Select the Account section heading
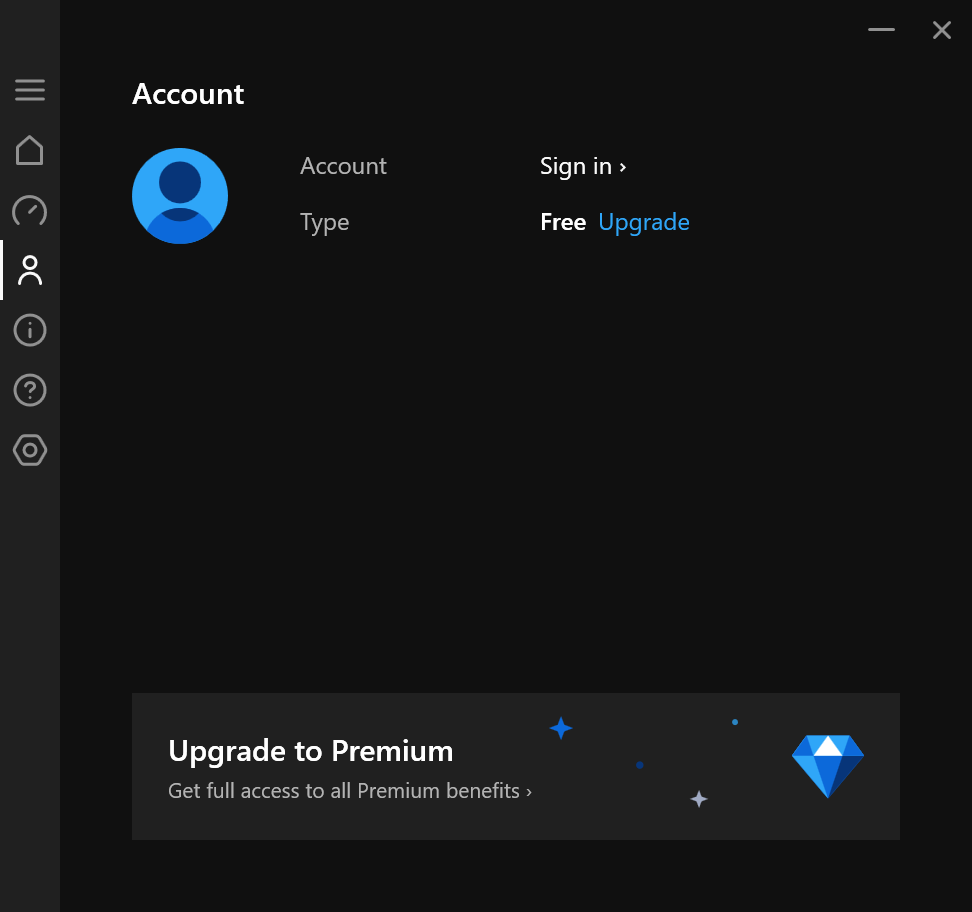Screen dimensions: 972x912 coord(187,93)
